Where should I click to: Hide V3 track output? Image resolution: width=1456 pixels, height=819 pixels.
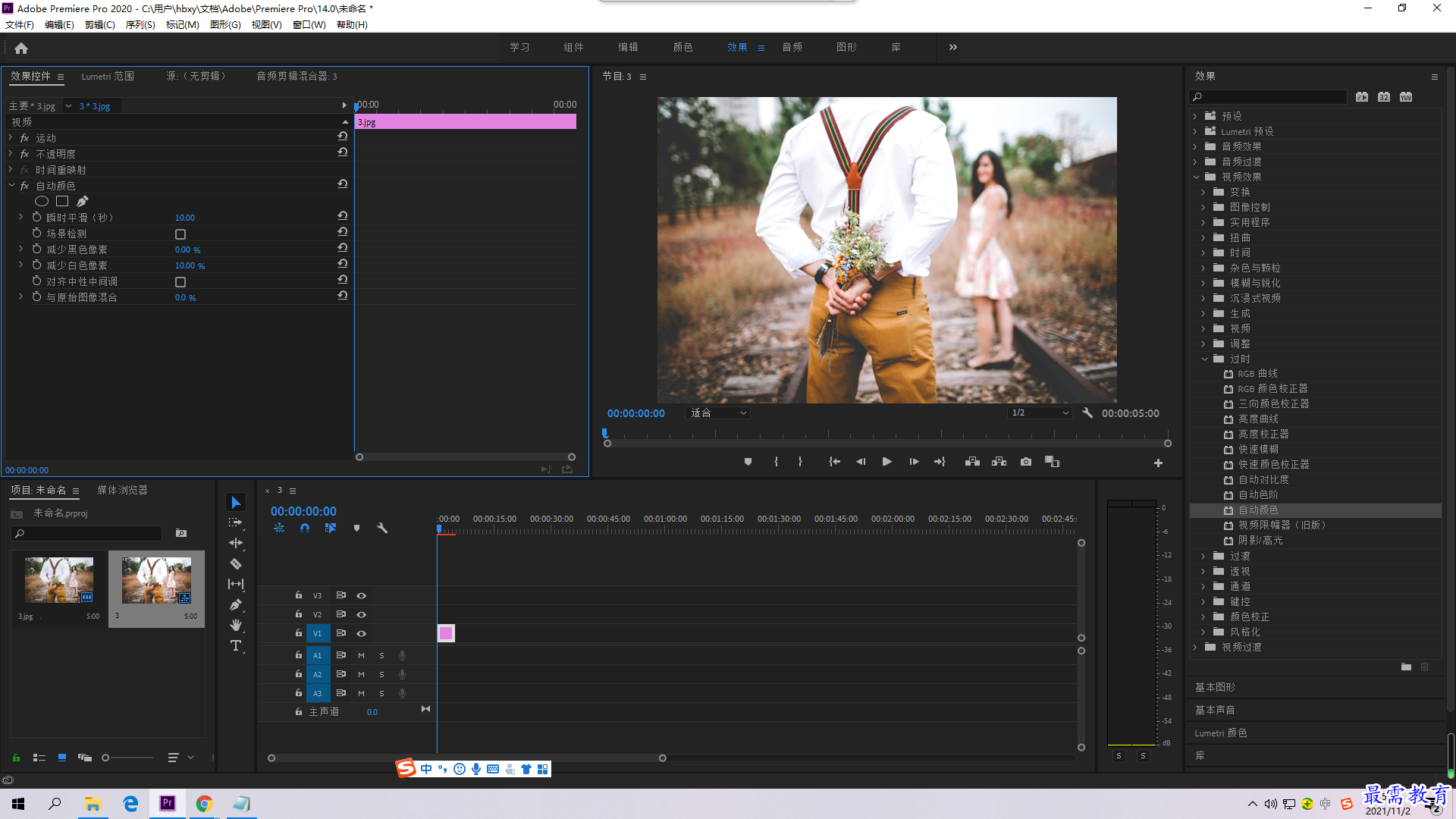coord(362,595)
